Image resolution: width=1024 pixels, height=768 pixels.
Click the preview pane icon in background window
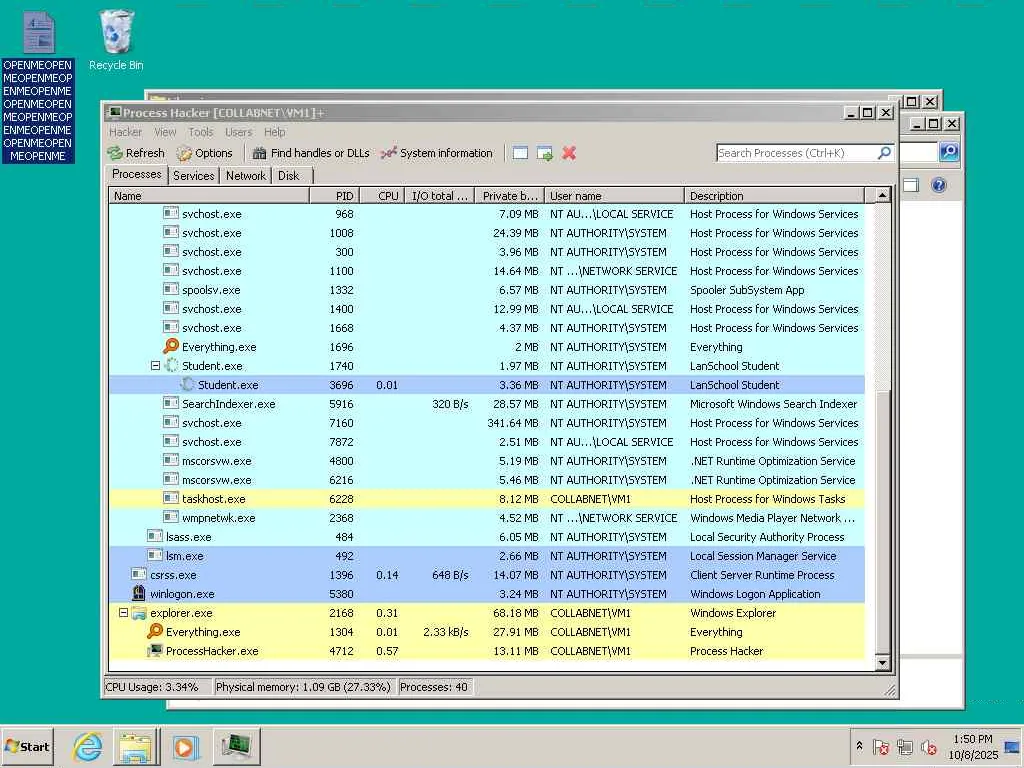point(911,185)
